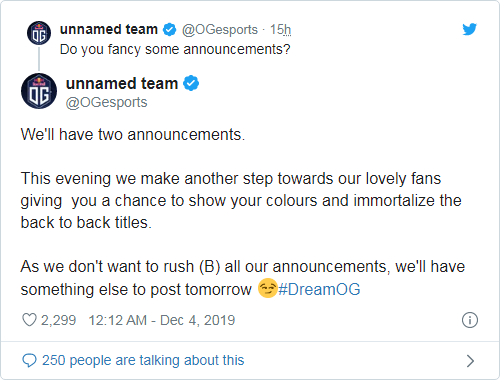Open '250 people are talking about this'

143,360
